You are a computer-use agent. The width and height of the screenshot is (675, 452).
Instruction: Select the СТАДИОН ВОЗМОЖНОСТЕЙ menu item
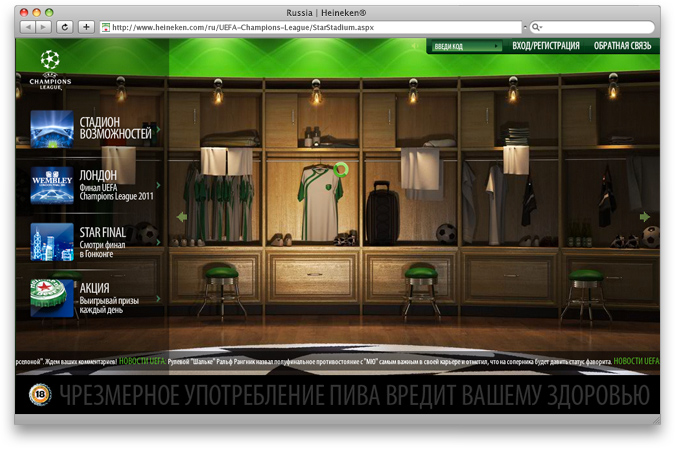[115, 128]
